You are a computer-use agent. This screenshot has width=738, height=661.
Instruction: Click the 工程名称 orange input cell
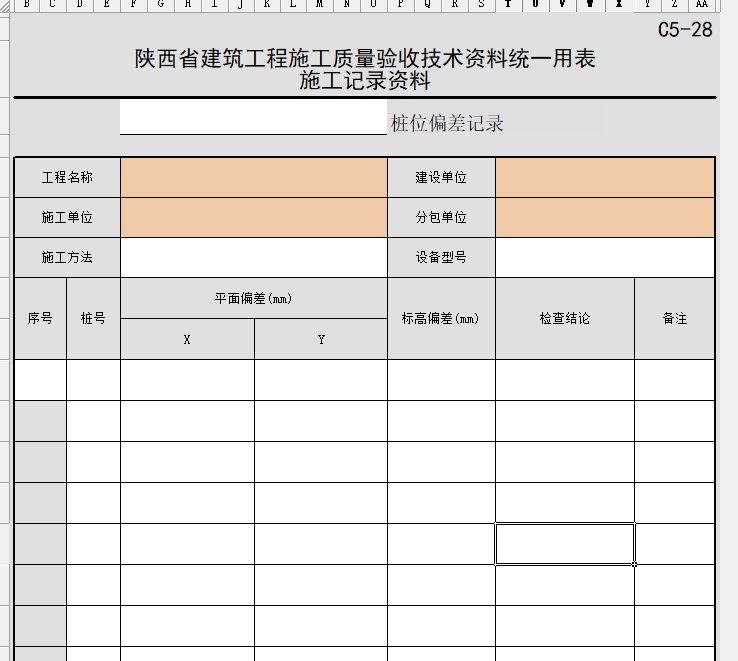253,177
